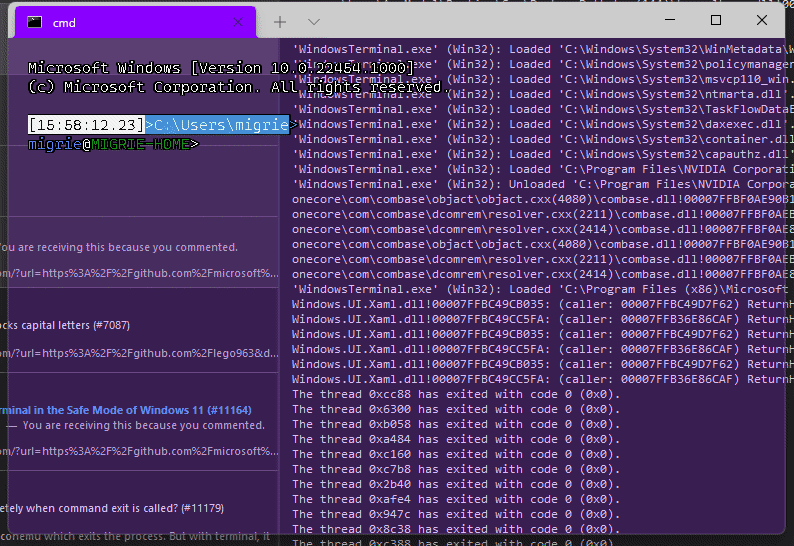Open the Safe Mode of Windows 11 (#11164) link
794x546 pixels.
pos(126,410)
